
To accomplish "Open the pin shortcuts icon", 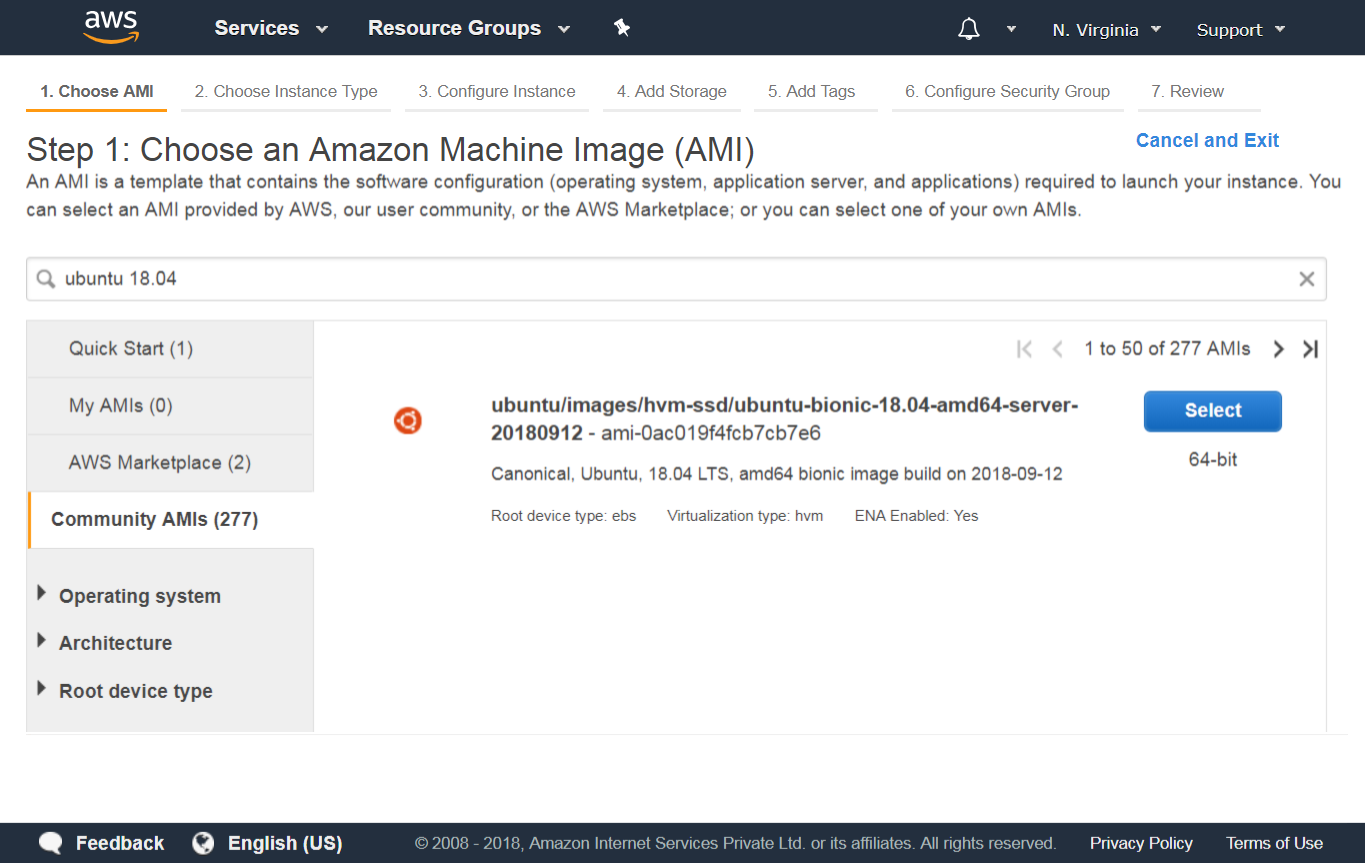I will [622, 28].
